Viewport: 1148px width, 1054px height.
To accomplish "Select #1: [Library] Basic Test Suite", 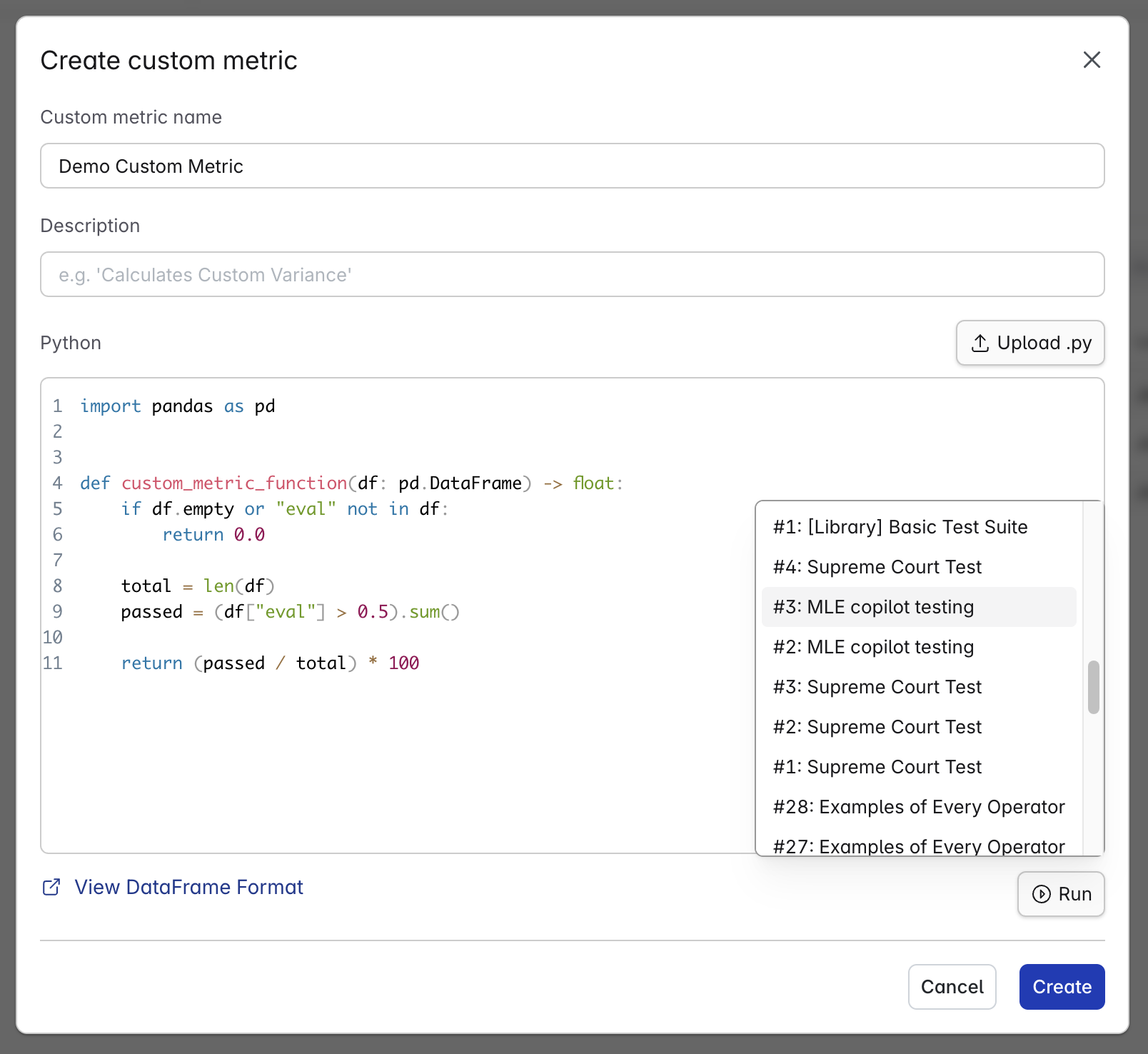I will point(900,527).
